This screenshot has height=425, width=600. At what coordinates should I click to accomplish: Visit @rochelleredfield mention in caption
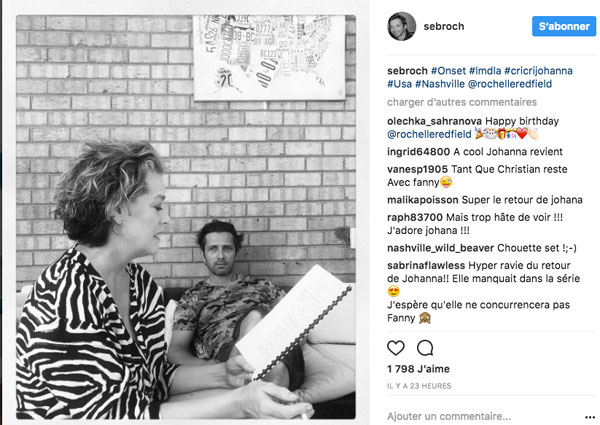click(510, 84)
